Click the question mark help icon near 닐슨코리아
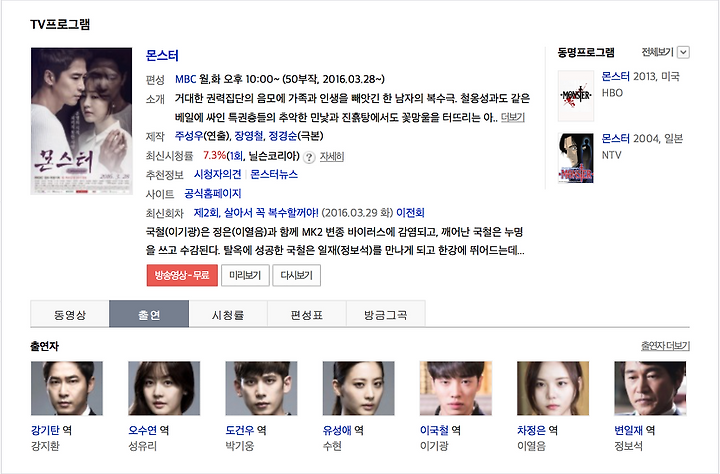This screenshot has width=720, height=474. point(309,157)
